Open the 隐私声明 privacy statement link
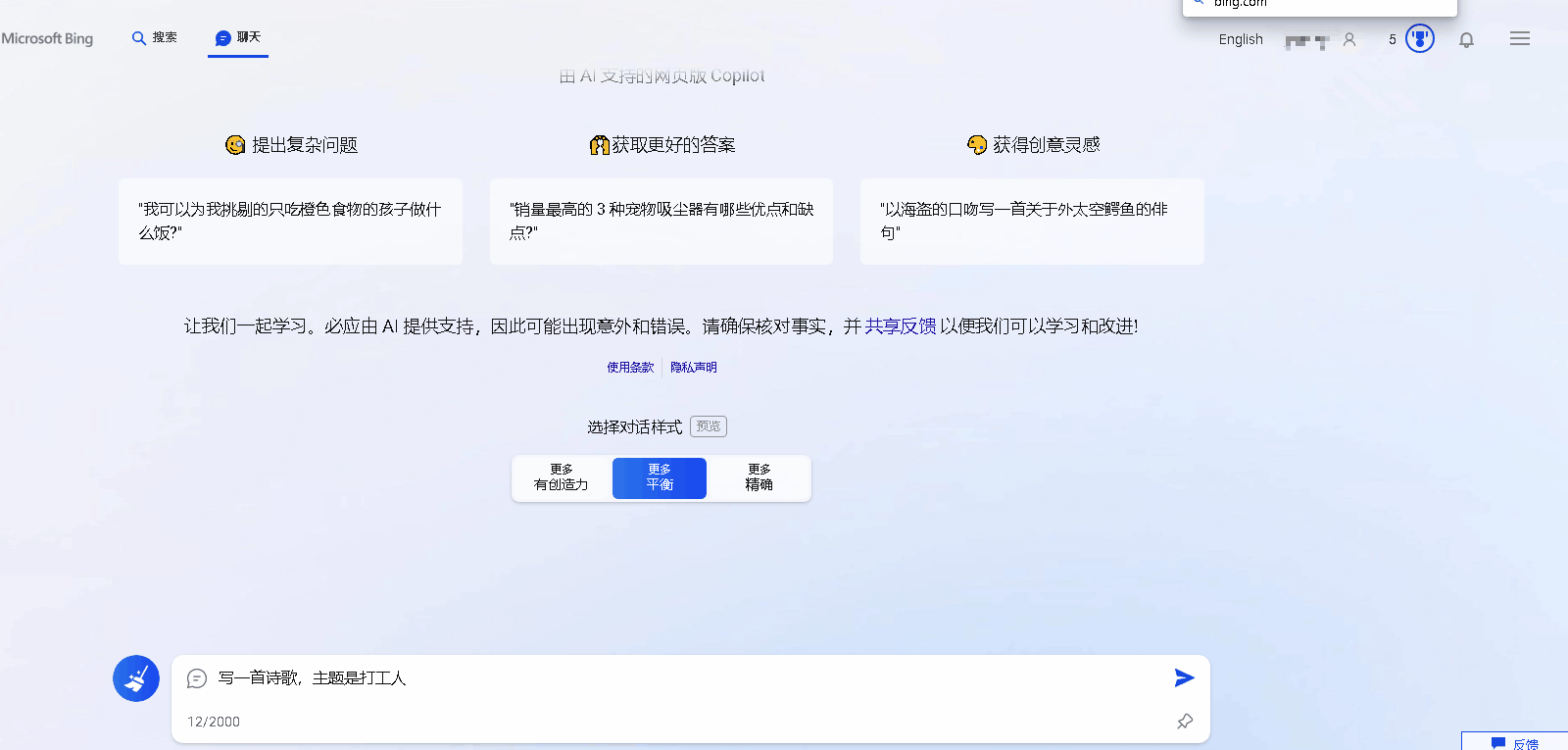This screenshot has width=1568, height=750. 694,368
